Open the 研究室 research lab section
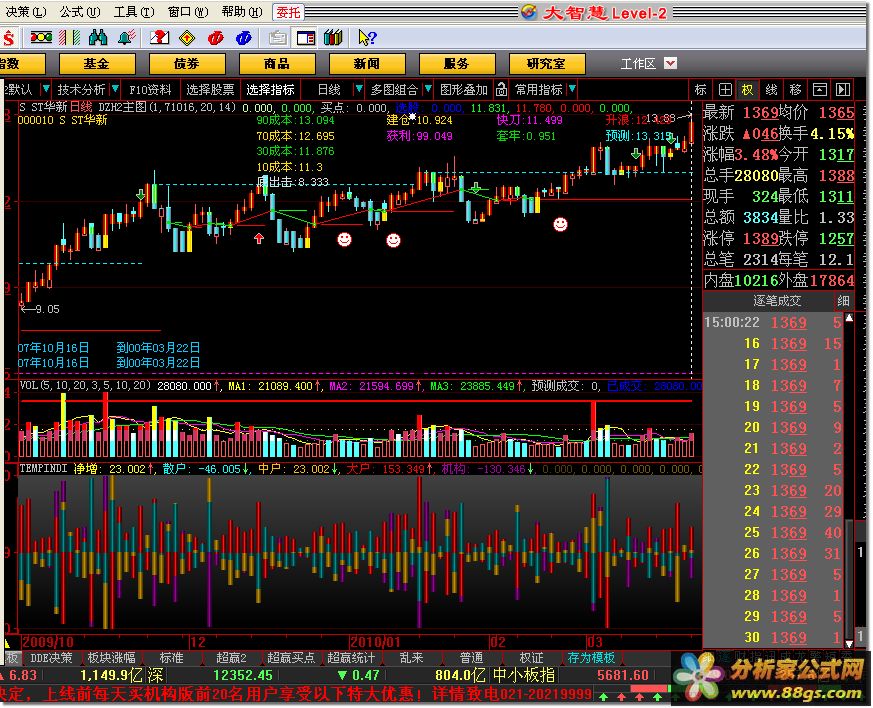Screen dimensions: 873x708 (x=547, y=63)
